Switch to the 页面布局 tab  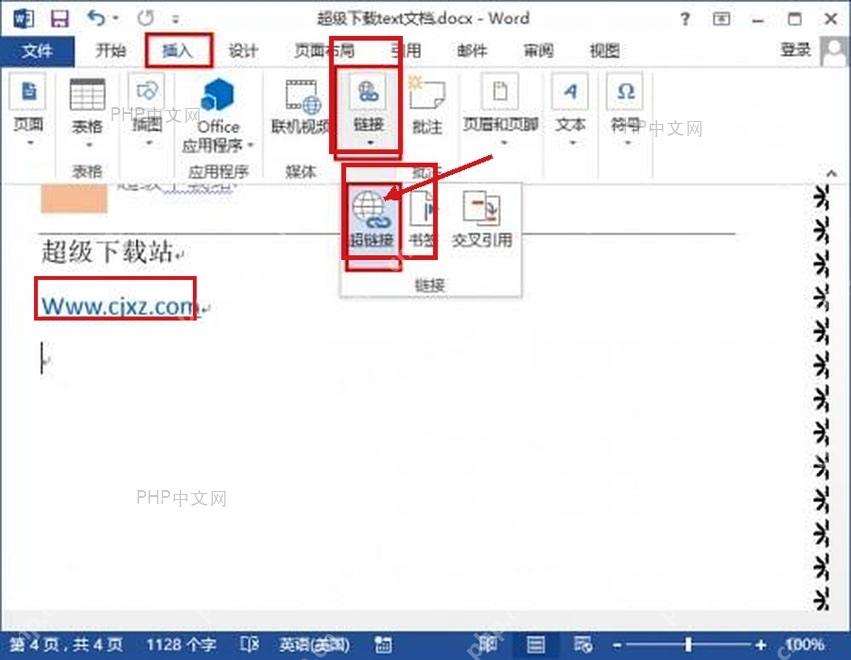coord(324,51)
